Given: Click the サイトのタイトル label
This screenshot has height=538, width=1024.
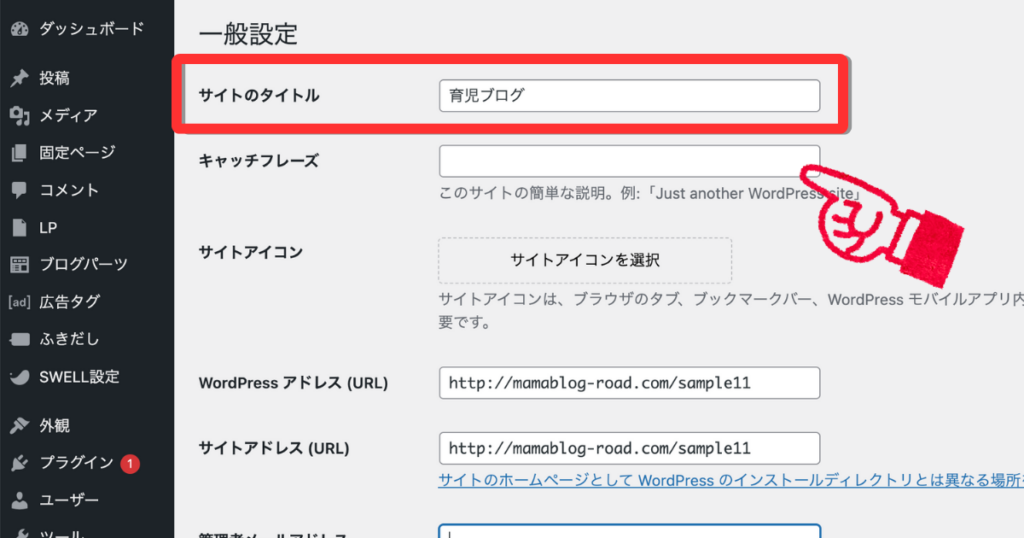Looking at the screenshot, I should tap(259, 96).
